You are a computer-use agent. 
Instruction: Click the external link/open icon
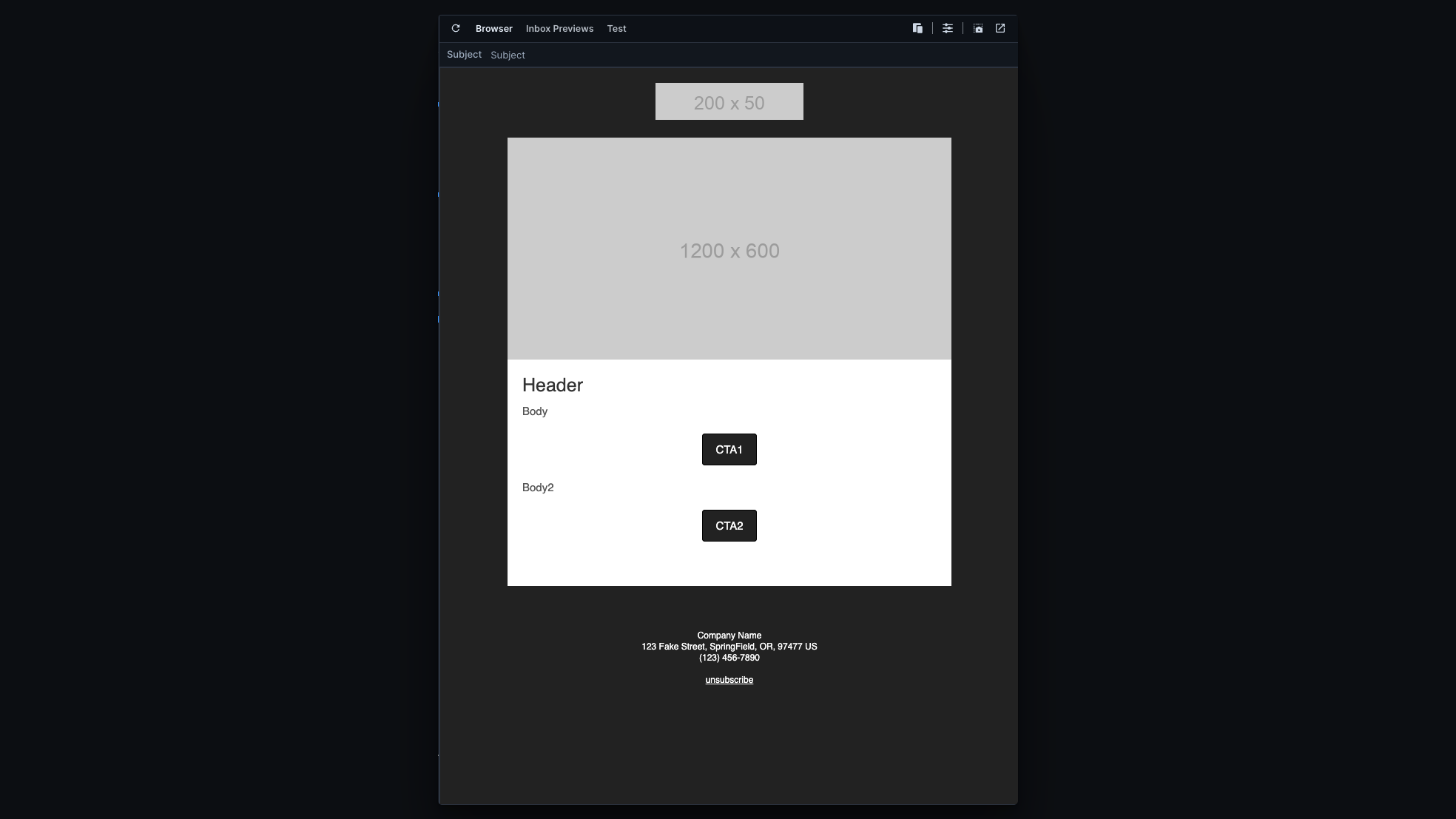tap(1000, 28)
